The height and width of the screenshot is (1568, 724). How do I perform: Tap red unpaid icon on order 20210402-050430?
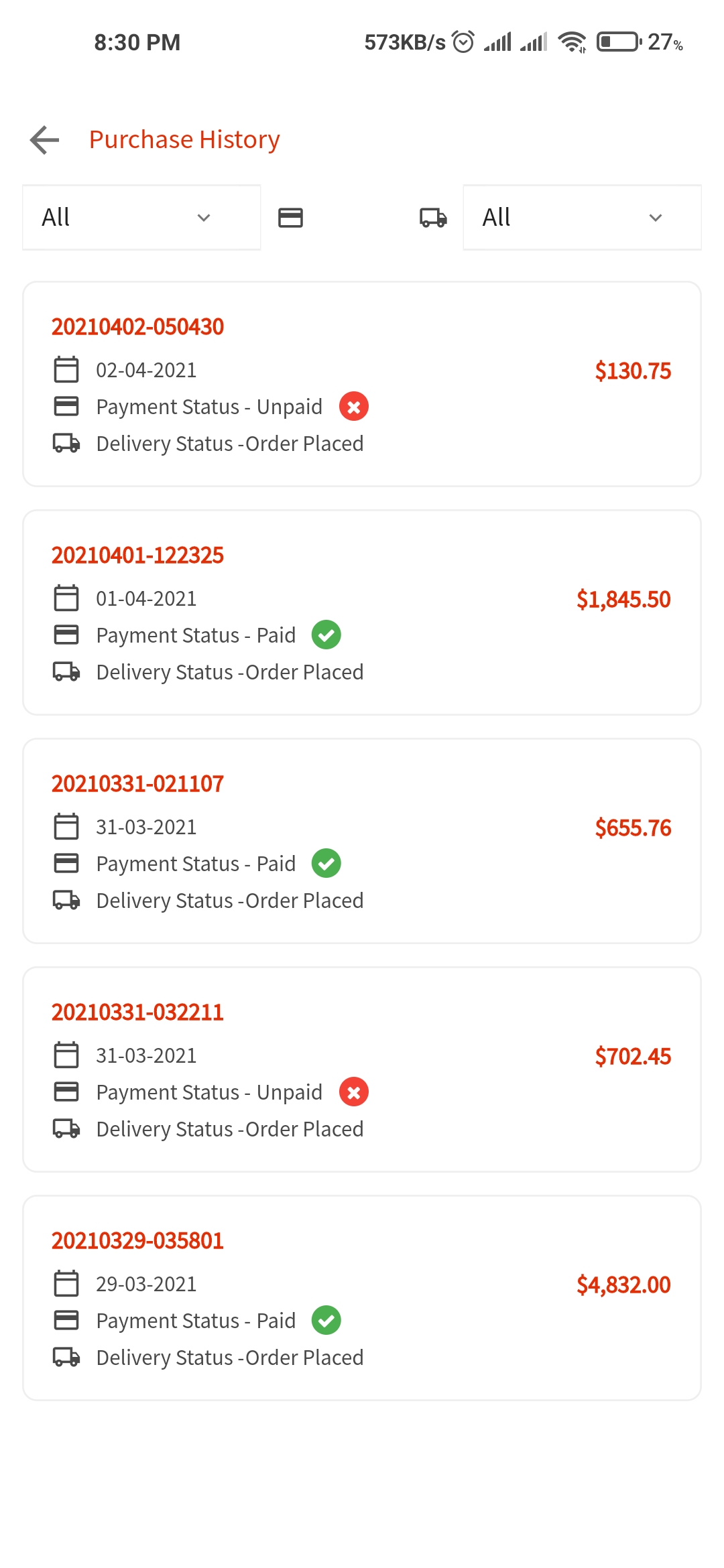[354, 407]
